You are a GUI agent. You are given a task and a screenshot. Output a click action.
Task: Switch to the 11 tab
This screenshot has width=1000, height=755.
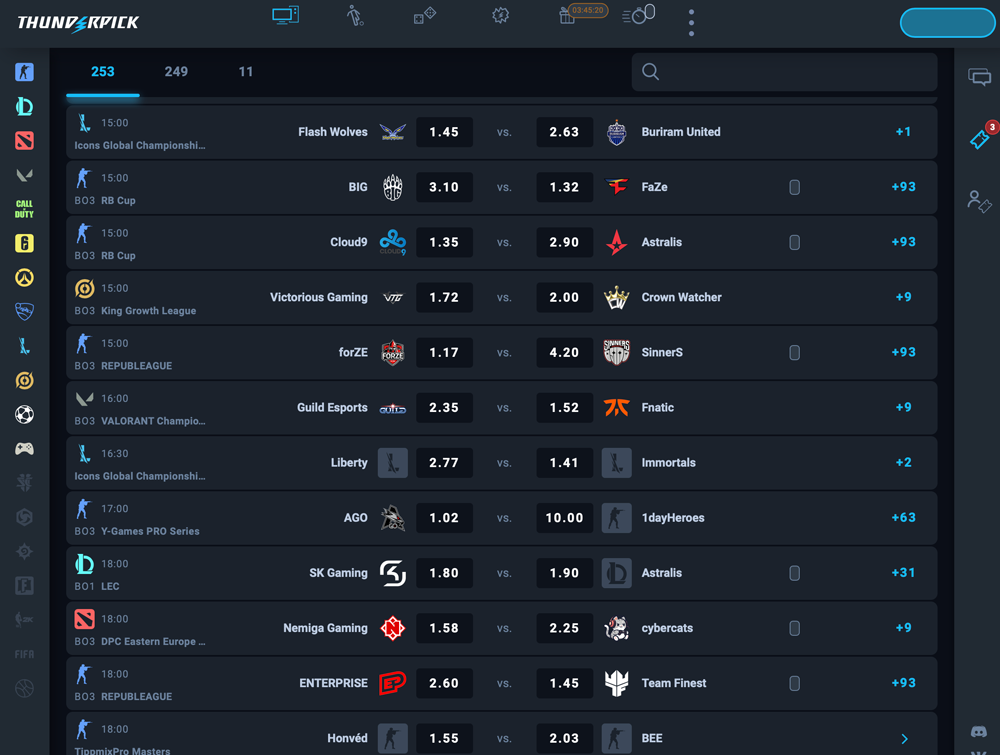246,71
